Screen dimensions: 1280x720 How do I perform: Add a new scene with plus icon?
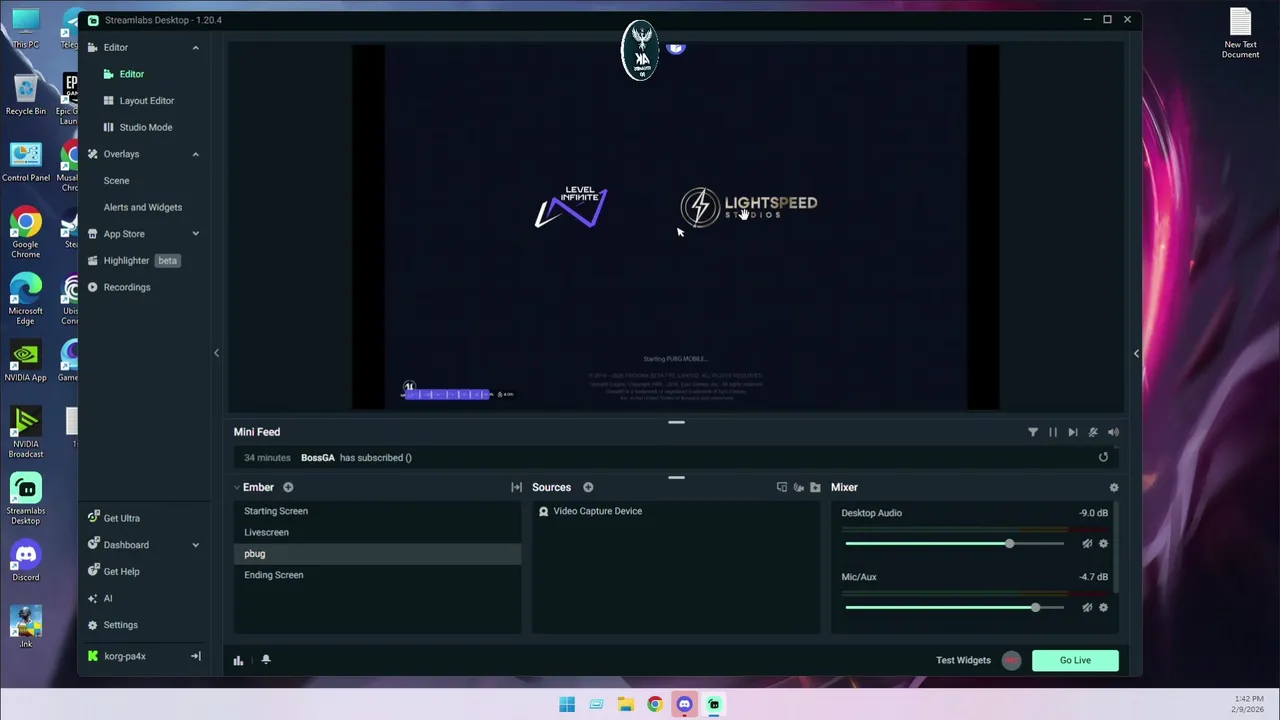click(288, 487)
